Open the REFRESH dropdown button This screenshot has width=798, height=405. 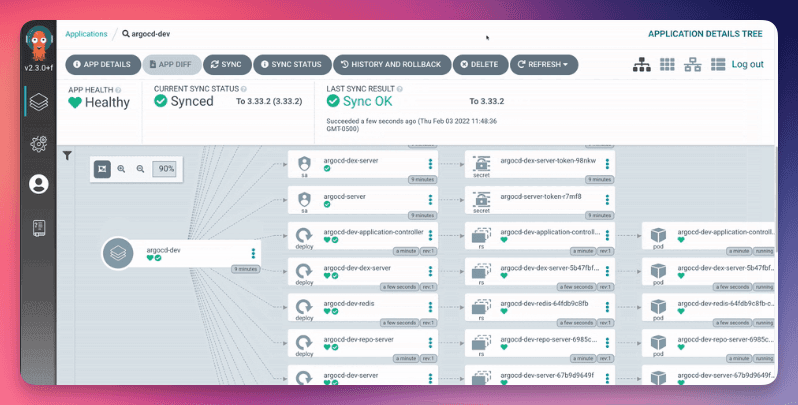544,65
